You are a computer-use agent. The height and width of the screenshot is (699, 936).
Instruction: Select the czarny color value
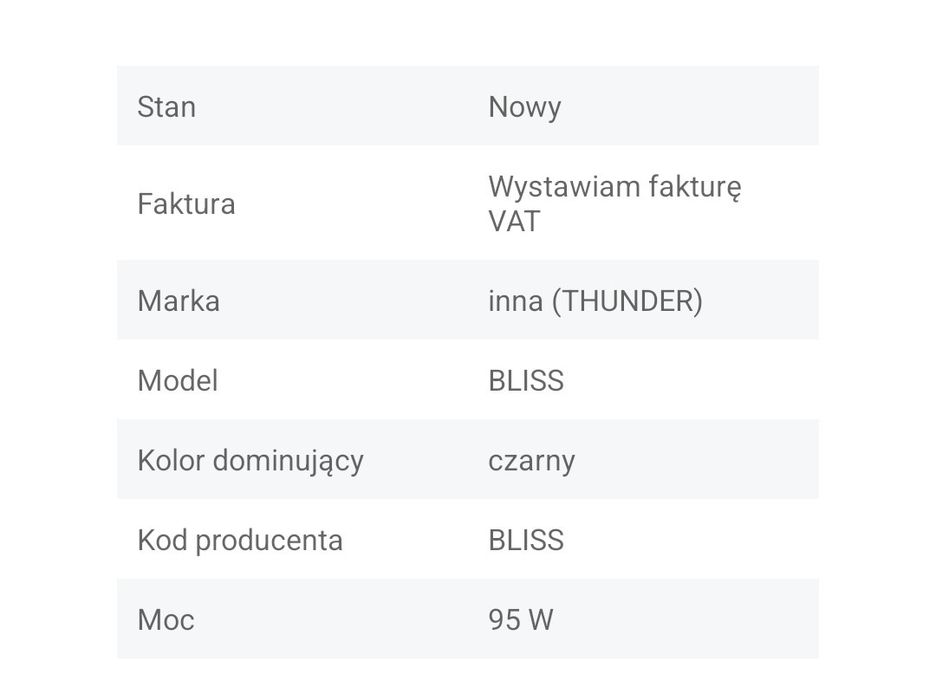point(531,461)
